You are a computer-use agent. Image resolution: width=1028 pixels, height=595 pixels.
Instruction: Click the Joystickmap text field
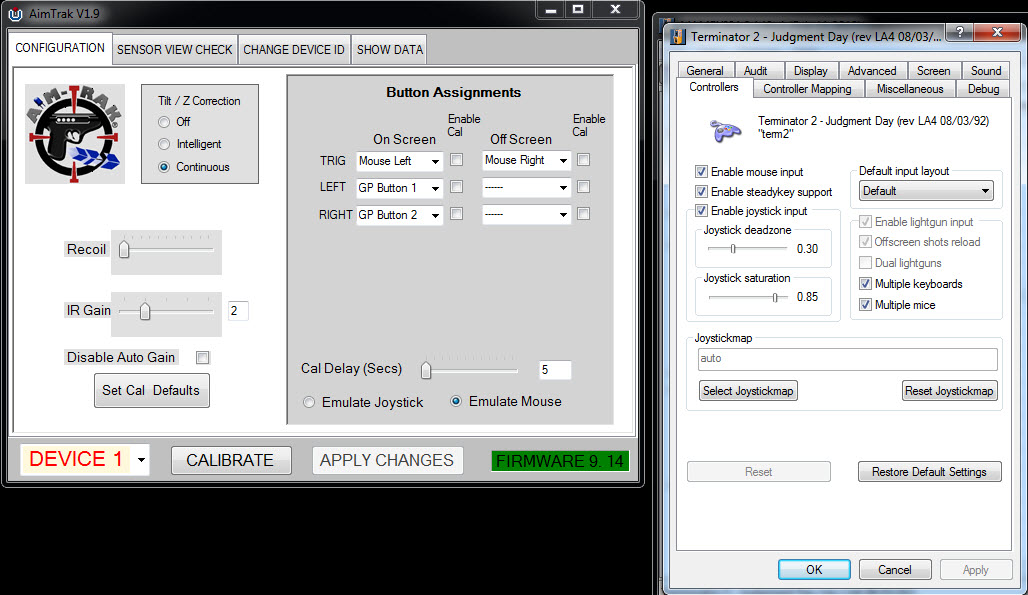848,359
